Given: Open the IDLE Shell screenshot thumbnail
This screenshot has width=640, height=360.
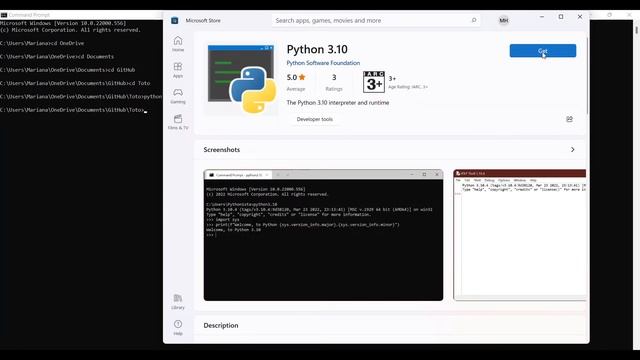Looking at the screenshot, I should 520,235.
